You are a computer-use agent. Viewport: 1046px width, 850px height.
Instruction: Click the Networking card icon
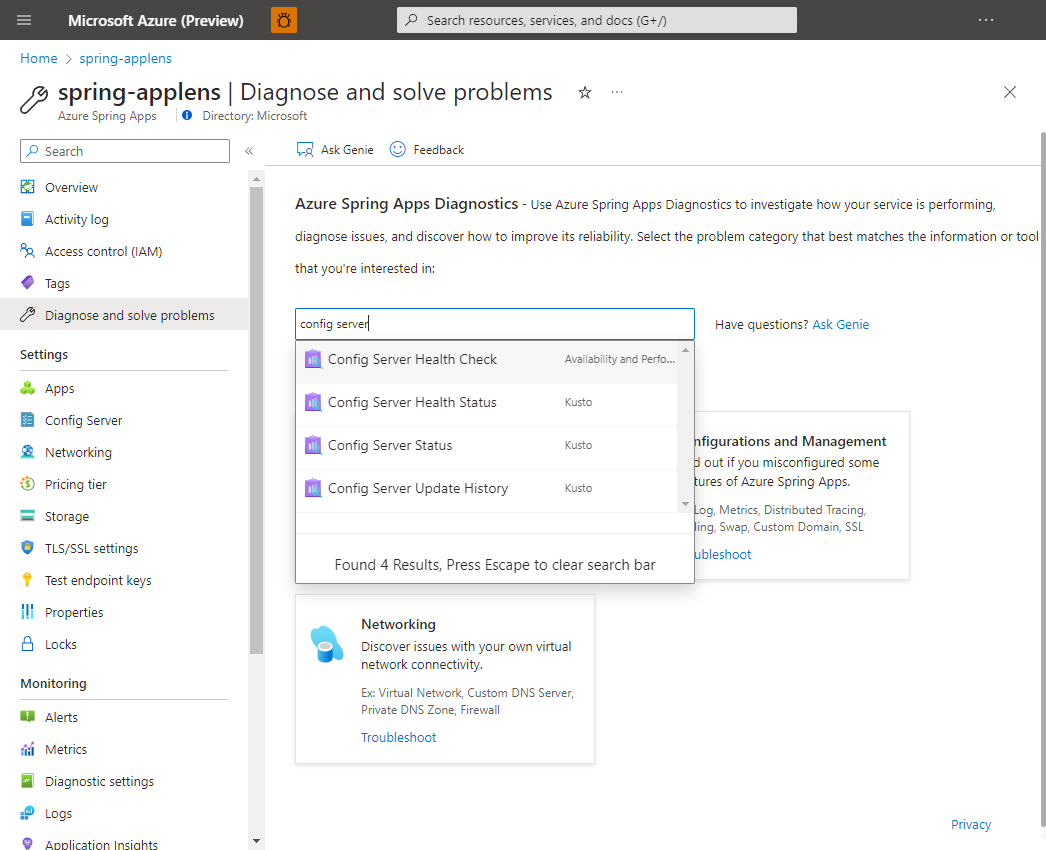coord(327,643)
